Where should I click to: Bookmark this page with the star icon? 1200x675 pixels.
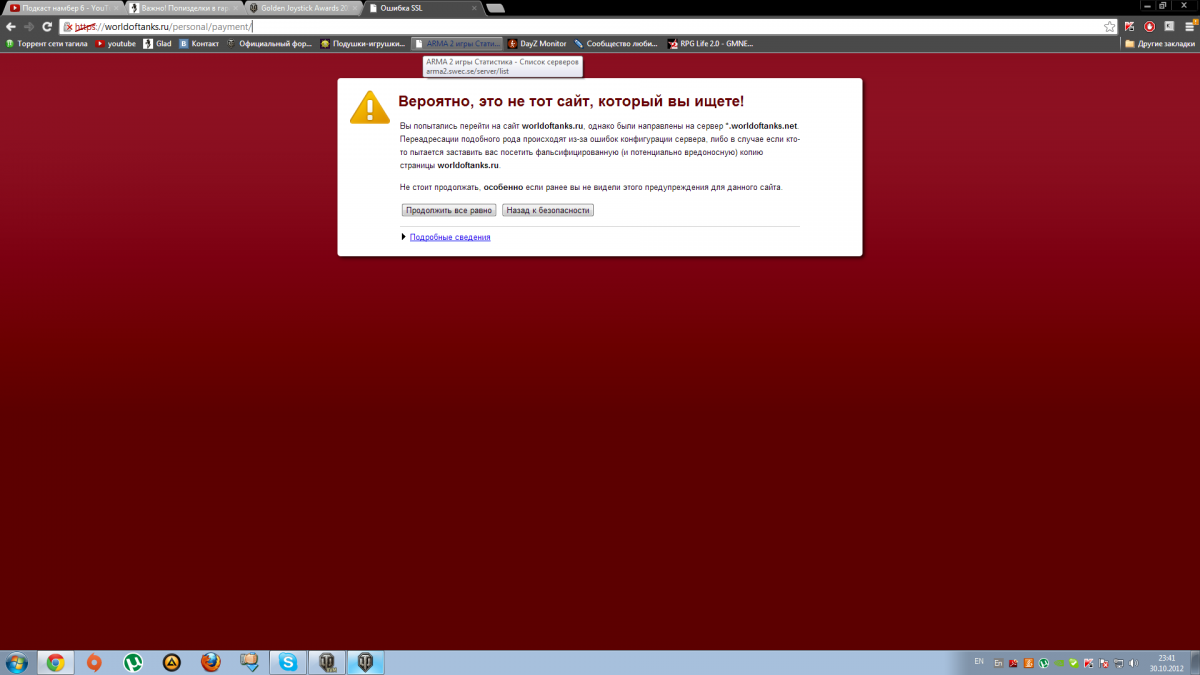(x=1109, y=27)
